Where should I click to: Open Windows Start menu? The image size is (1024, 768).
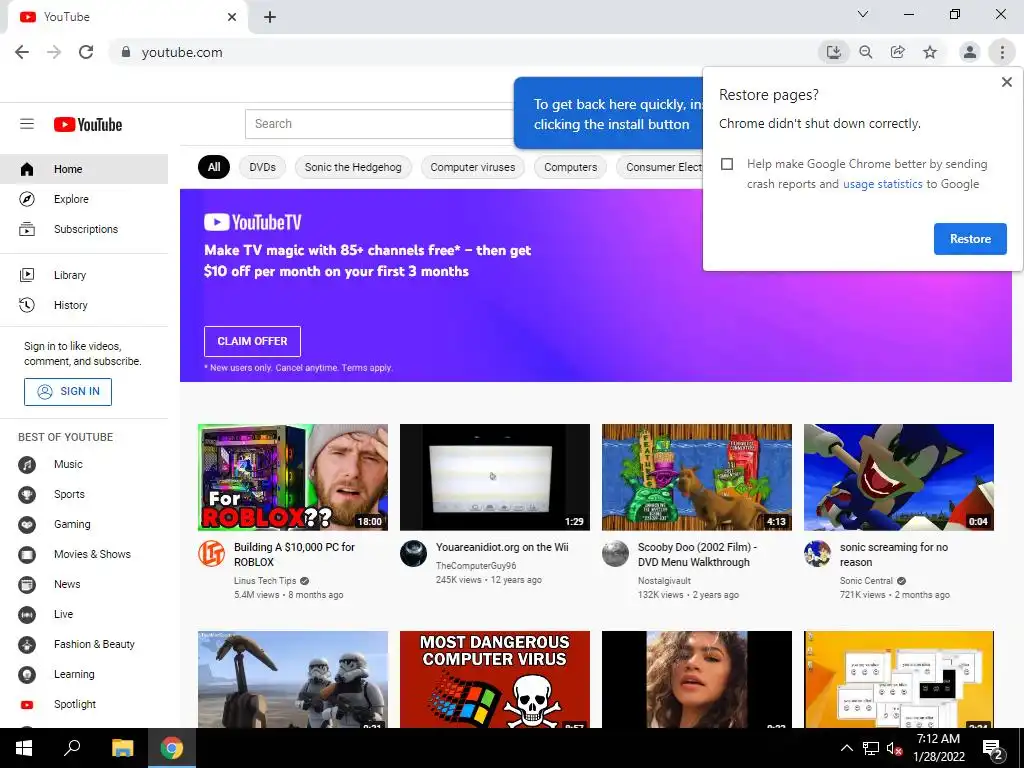pyautogui.click(x=24, y=748)
